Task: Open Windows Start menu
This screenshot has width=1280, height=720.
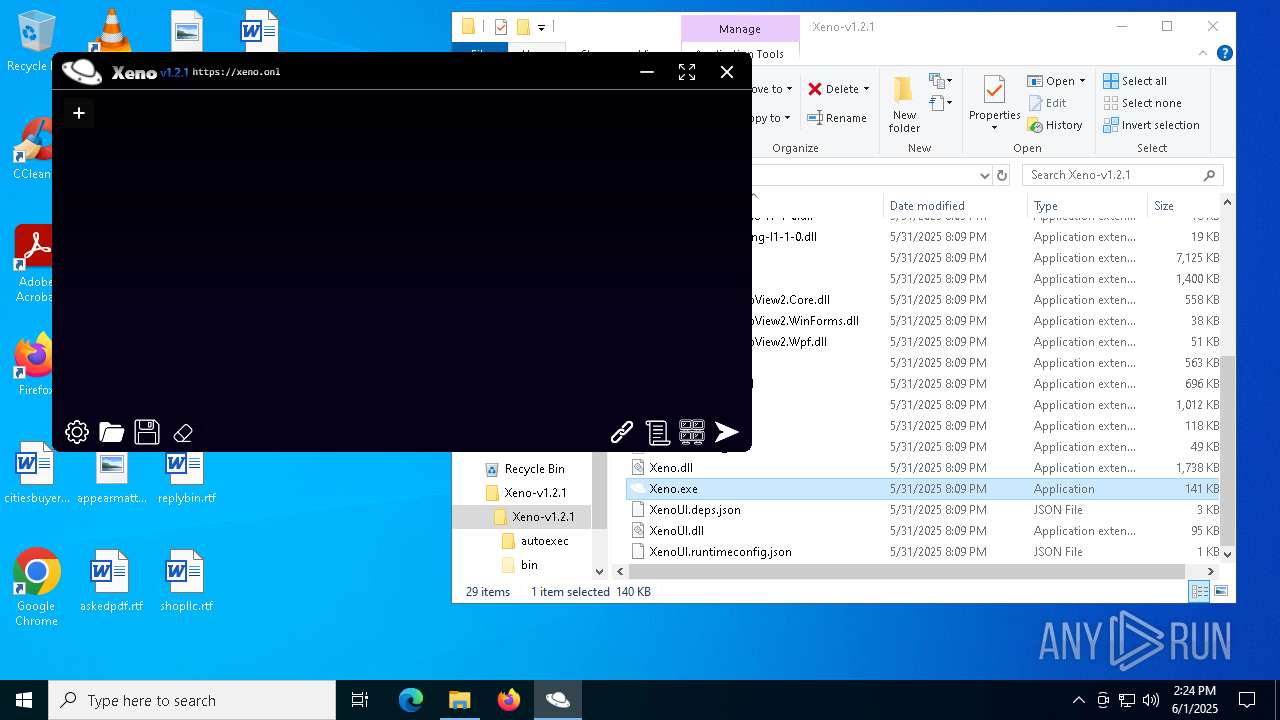Action: pyautogui.click(x=24, y=700)
